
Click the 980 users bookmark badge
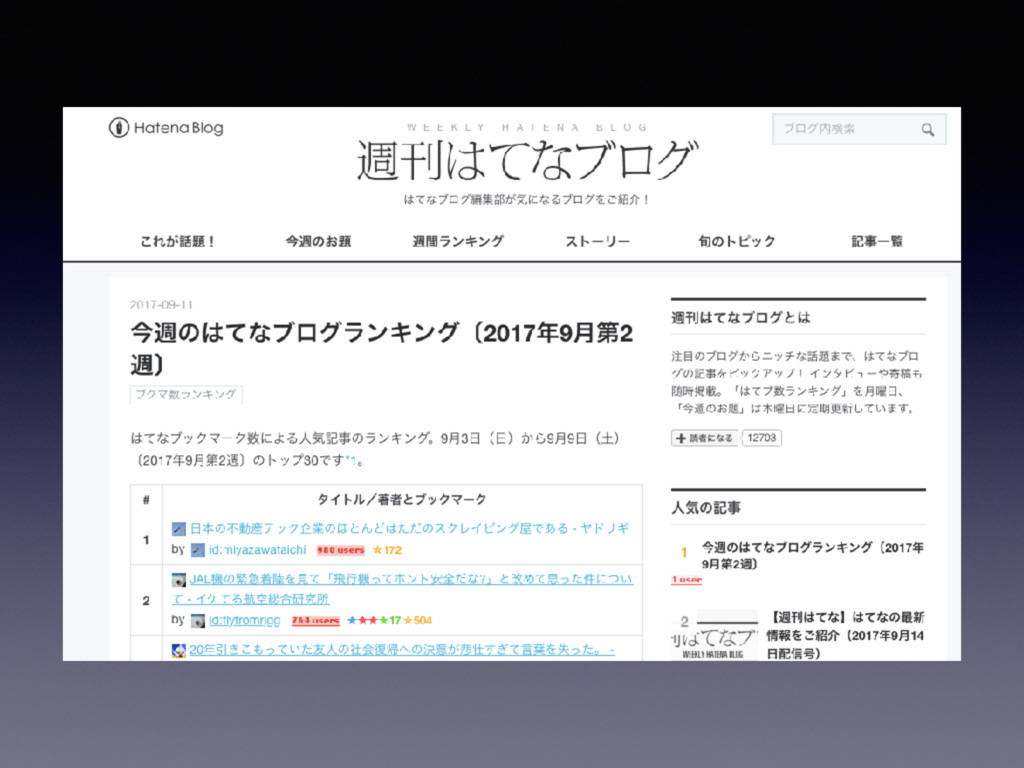click(341, 550)
